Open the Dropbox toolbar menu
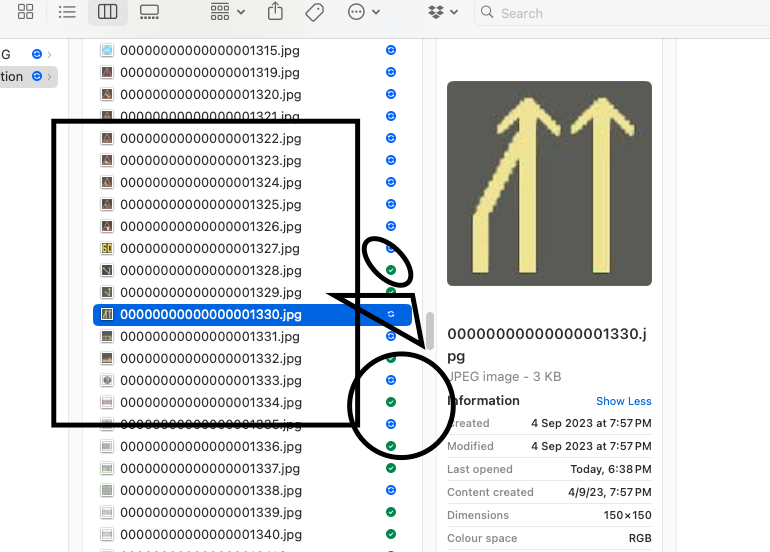Image resolution: width=770 pixels, height=552 pixels. tap(443, 12)
